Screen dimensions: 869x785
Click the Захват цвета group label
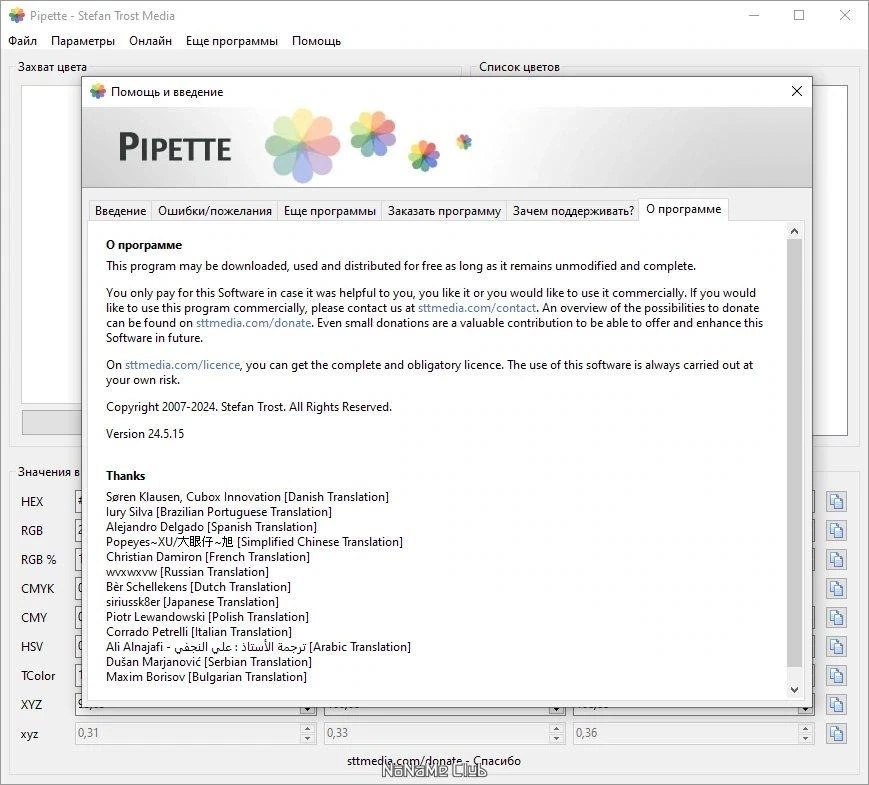tap(52, 67)
